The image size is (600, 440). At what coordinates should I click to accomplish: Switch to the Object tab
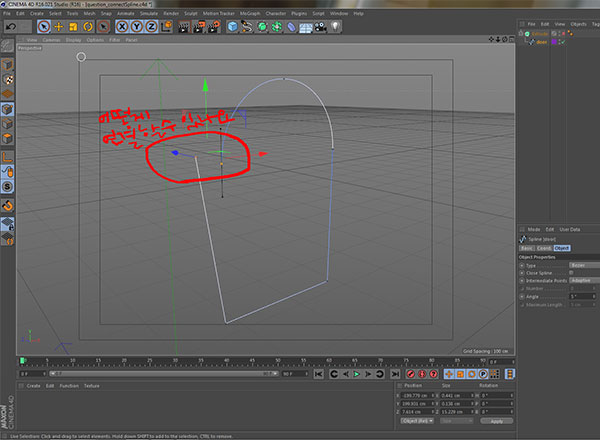click(x=562, y=248)
